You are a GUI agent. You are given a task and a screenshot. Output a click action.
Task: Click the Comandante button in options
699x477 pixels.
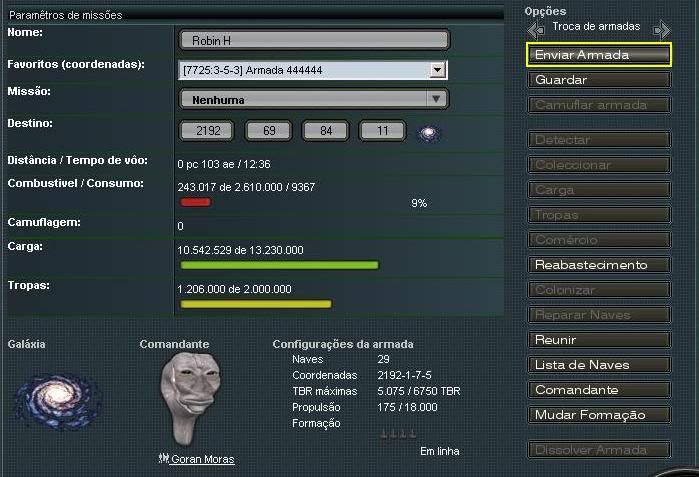[599, 390]
